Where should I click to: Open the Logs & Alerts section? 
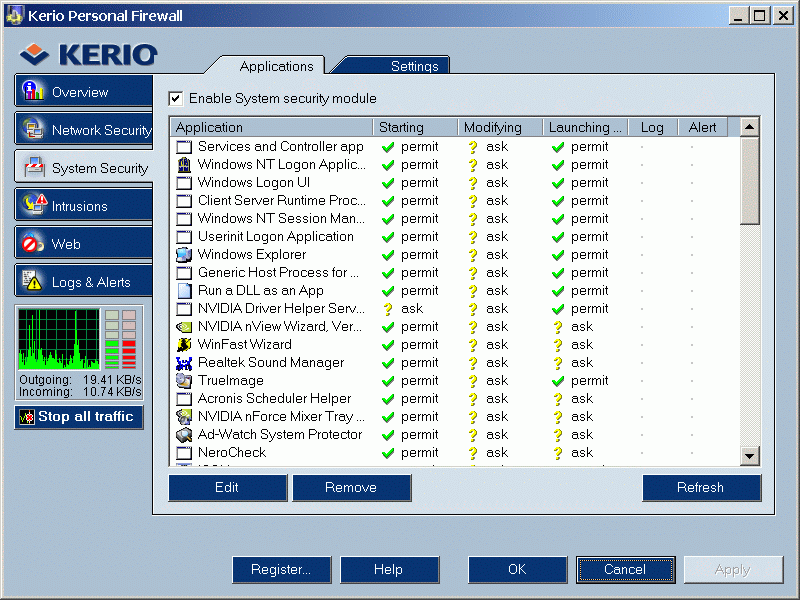(84, 281)
